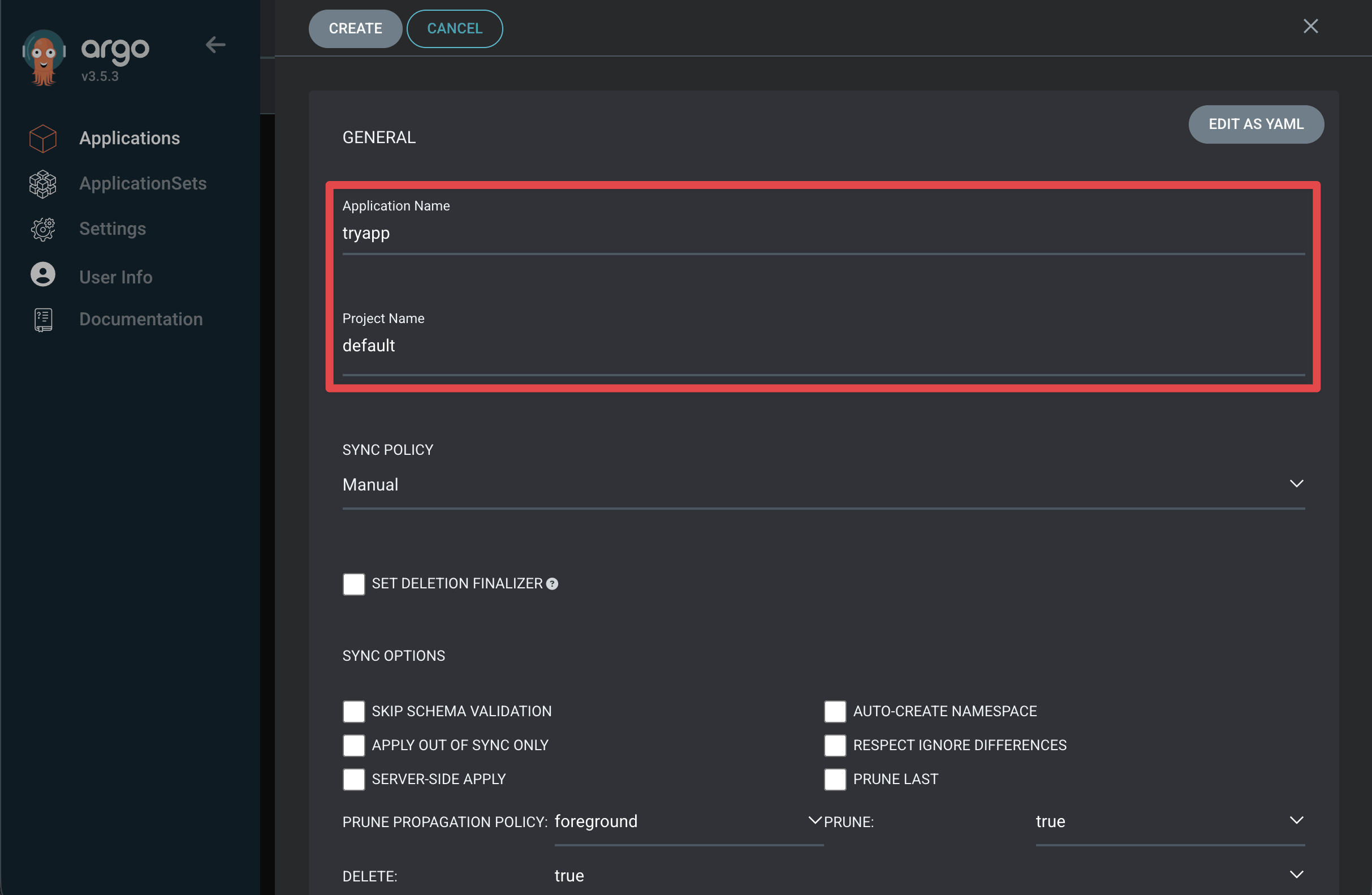This screenshot has width=1372, height=895.
Task: Click the User Info avatar icon
Action: point(42,274)
